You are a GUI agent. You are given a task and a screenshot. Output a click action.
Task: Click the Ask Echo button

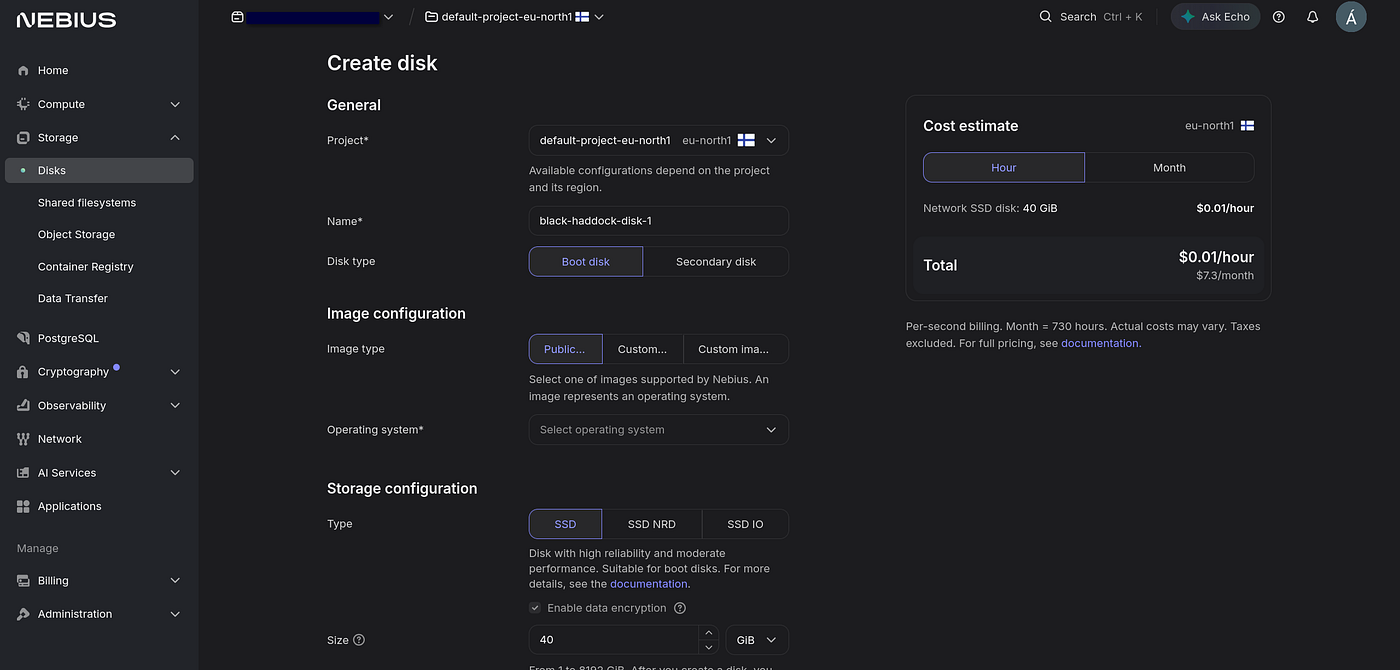click(x=1216, y=17)
